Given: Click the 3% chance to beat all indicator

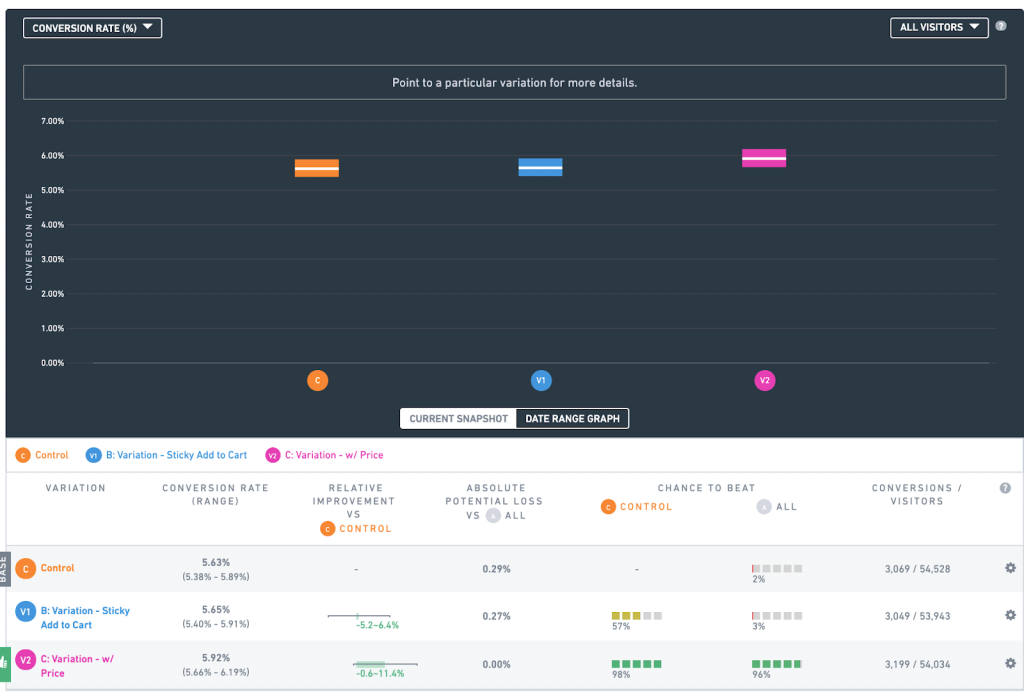Looking at the screenshot, I should tap(776, 616).
